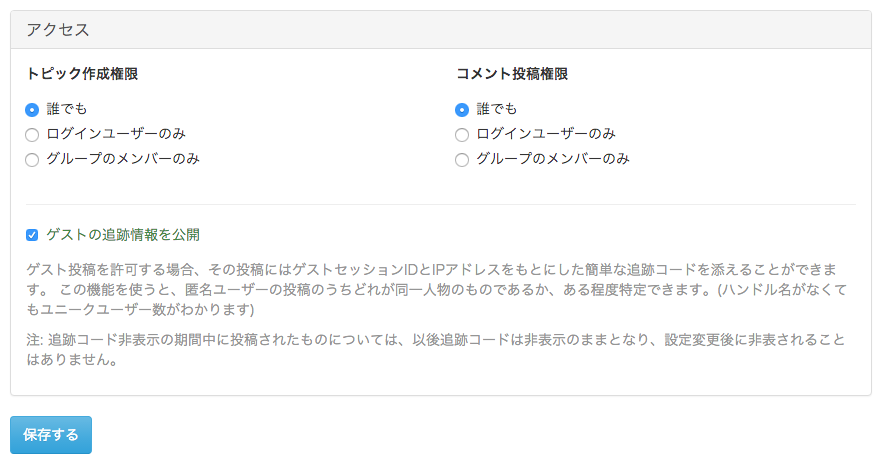This screenshot has height=465, width=882.
Task: Click グループのメンバーのみ label text for comment posting
Action: 553,159
